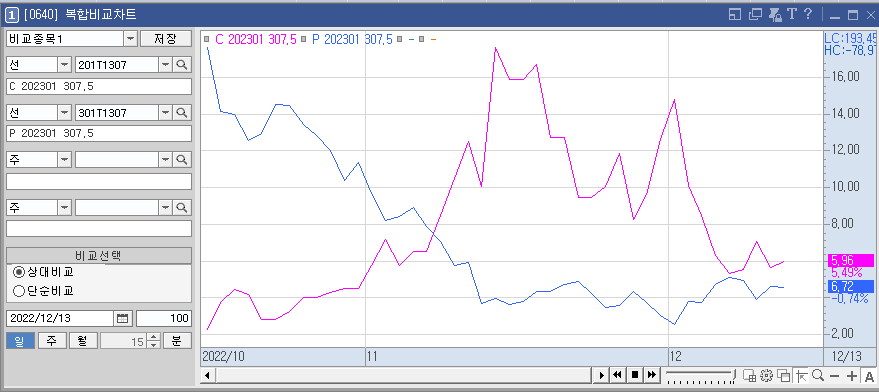The image size is (879, 392).
Task: Click the replay speed slider
Action: coord(701,375)
